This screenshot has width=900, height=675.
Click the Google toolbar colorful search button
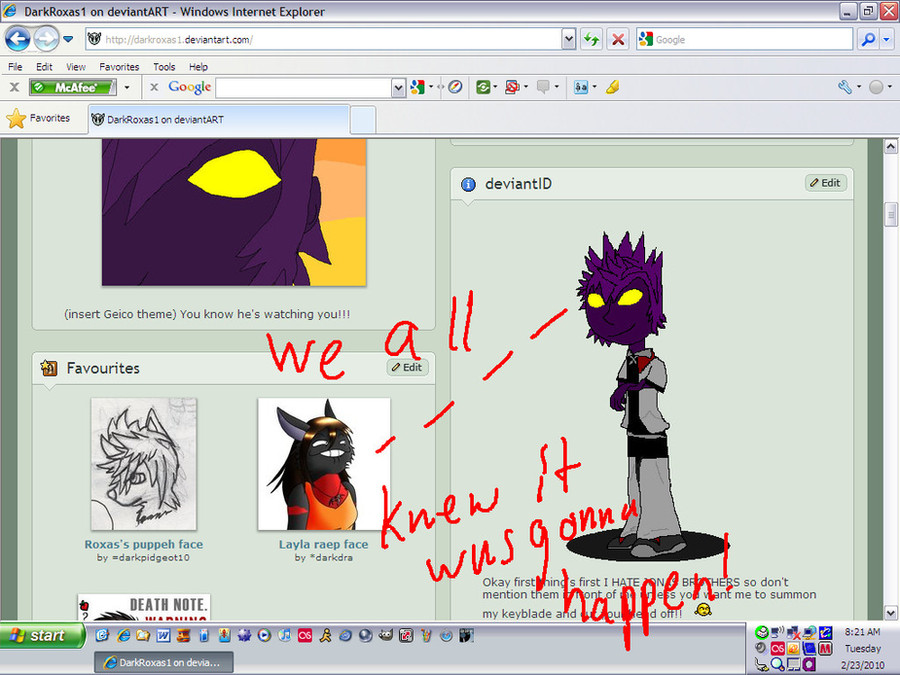(x=417, y=87)
